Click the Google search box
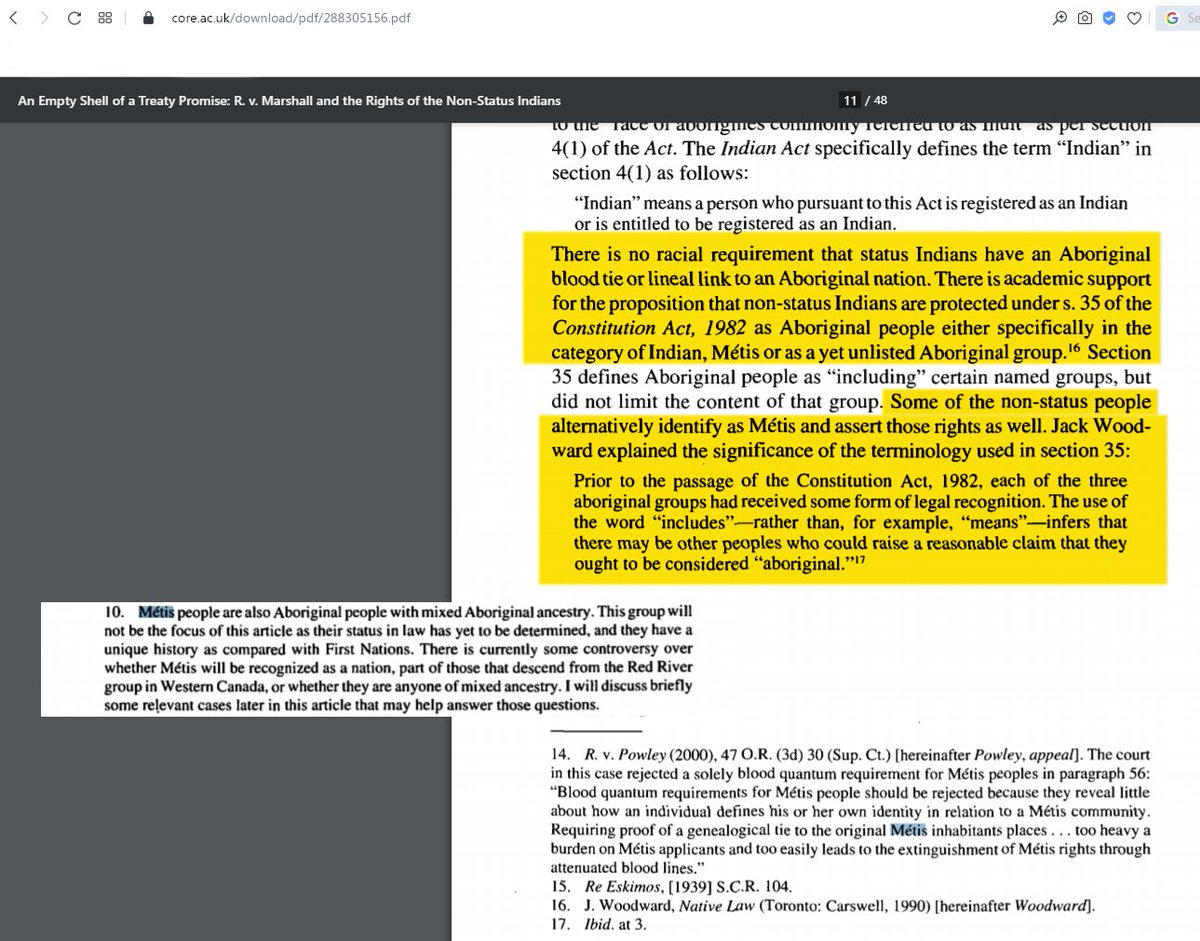 click(x=1178, y=18)
